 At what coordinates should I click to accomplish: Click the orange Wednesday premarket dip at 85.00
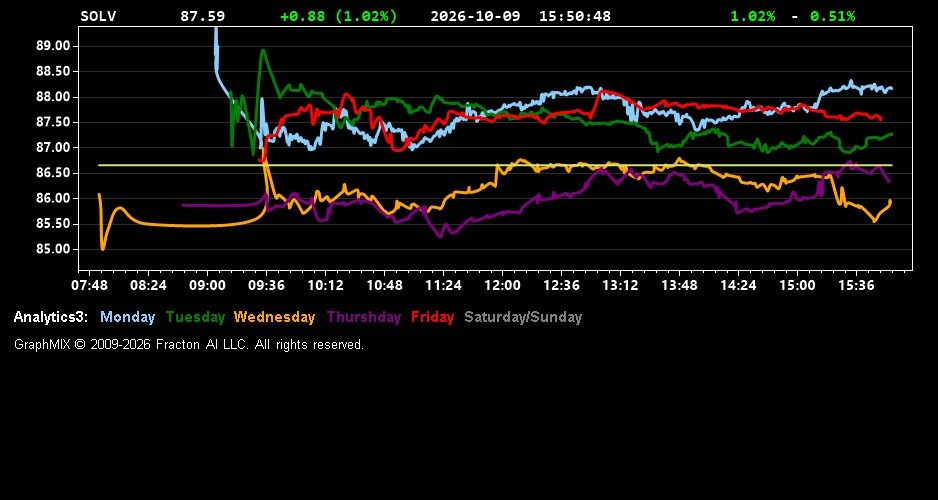click(103, 248)
